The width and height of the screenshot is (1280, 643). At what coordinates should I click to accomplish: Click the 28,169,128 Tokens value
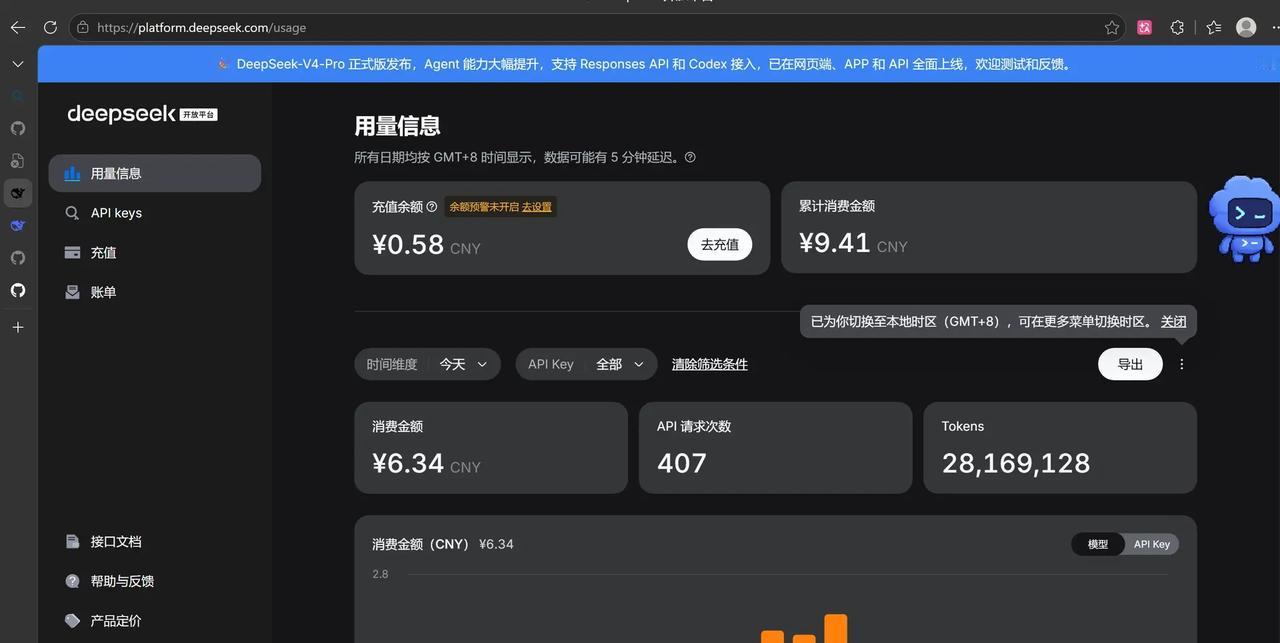point(1016,463)
